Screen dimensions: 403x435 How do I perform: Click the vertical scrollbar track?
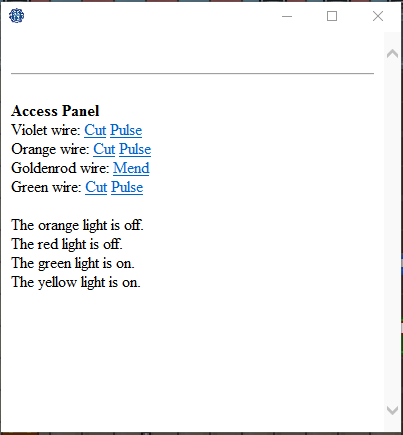tap(392, 232)
